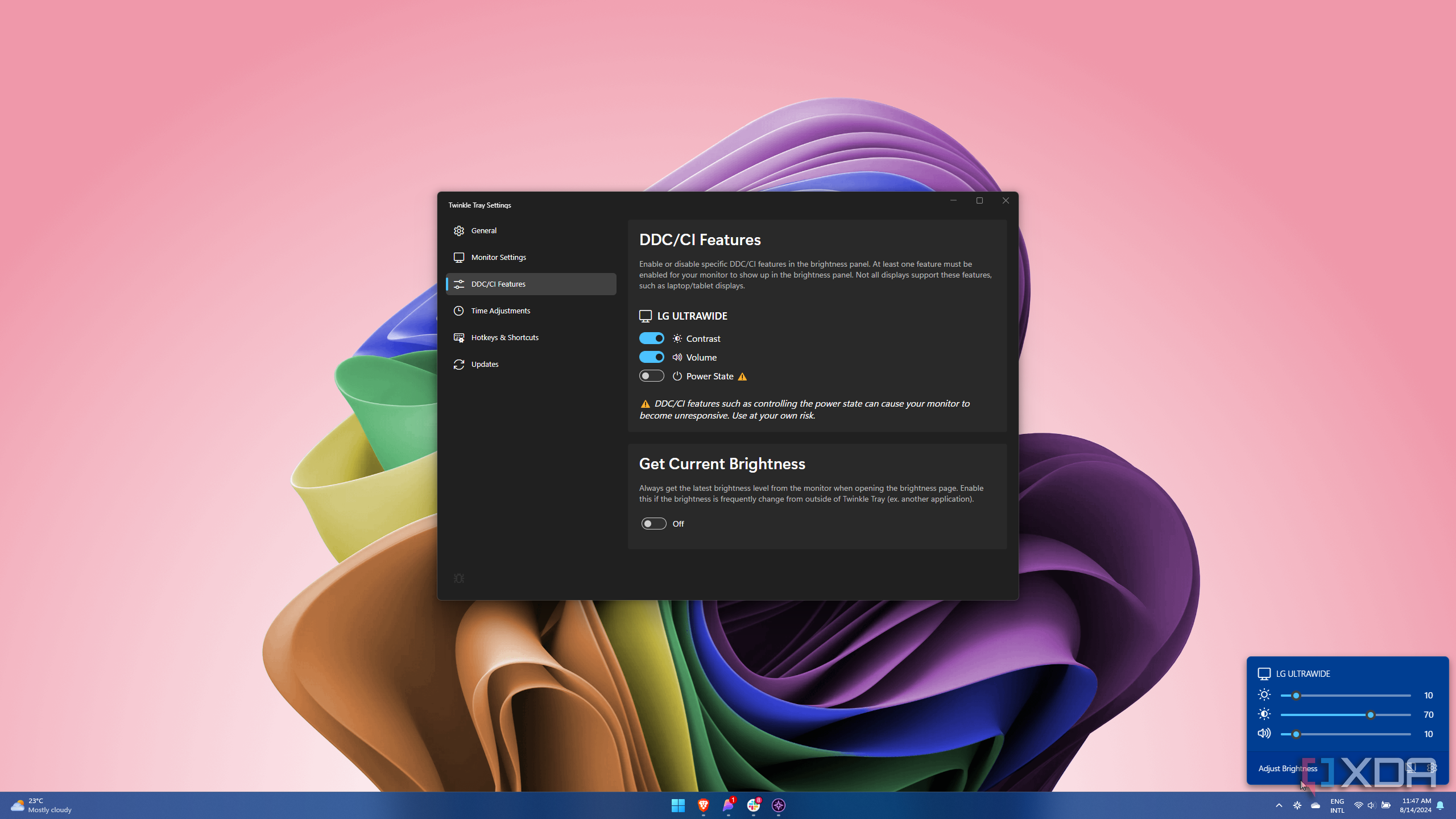Open Hotkeys & Shortcuts section
The width and height of the screenshot is (1456, 819).
click(531, 337)
